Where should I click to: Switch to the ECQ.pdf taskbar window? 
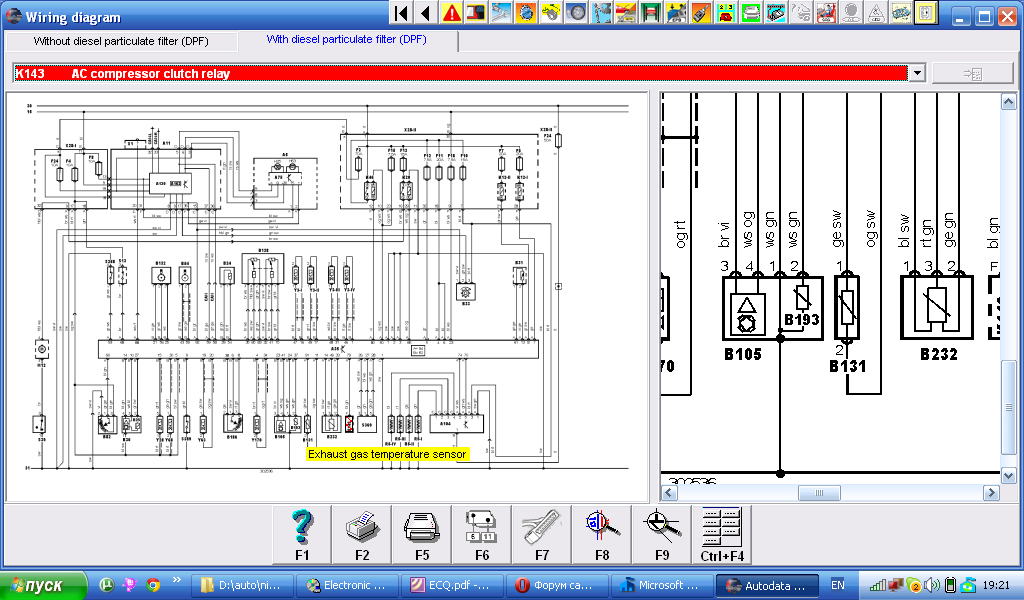coord(453,586)
